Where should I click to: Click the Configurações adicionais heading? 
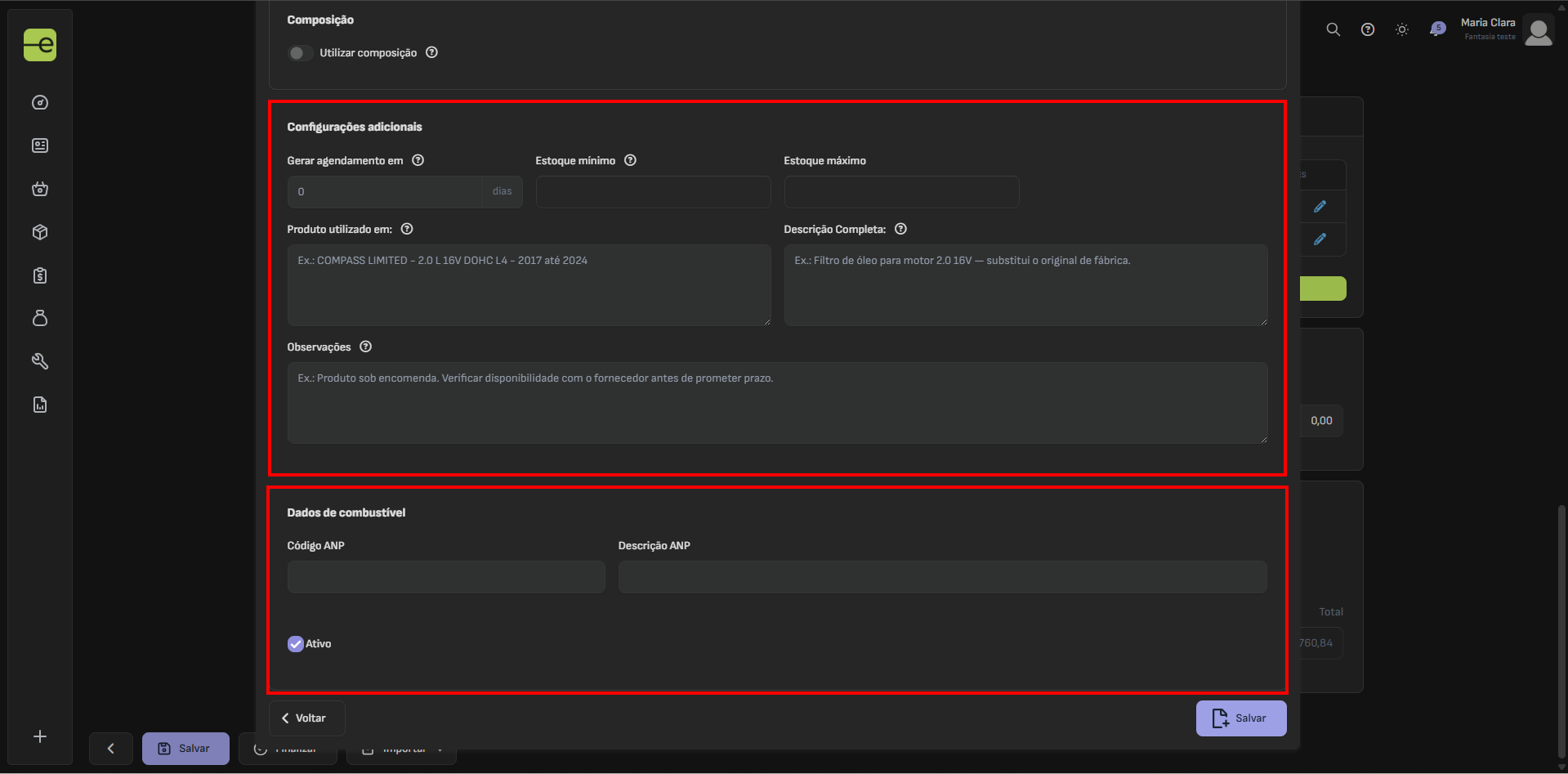pos(355,127)
